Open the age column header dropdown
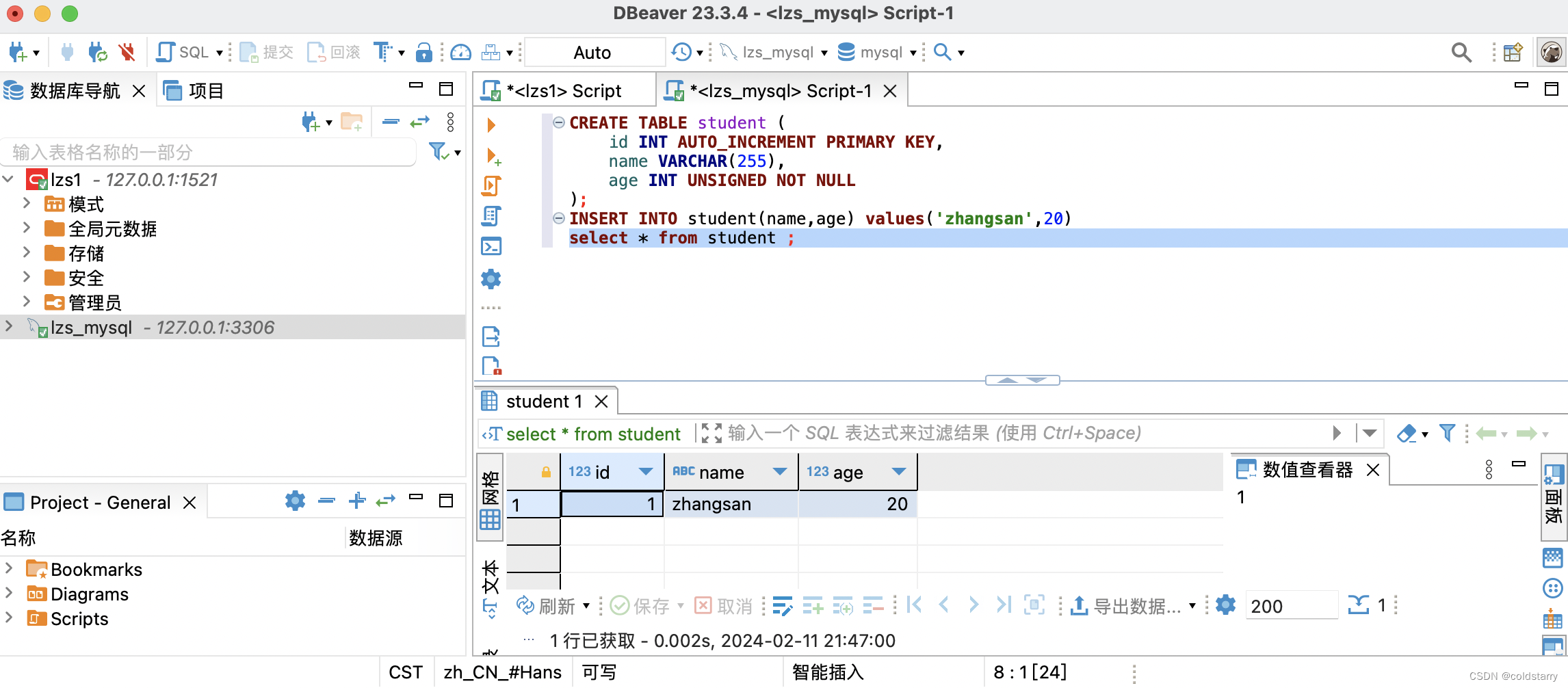This screenshot has height=688, width=1568. pyautogui.click(x=899, y=472)
